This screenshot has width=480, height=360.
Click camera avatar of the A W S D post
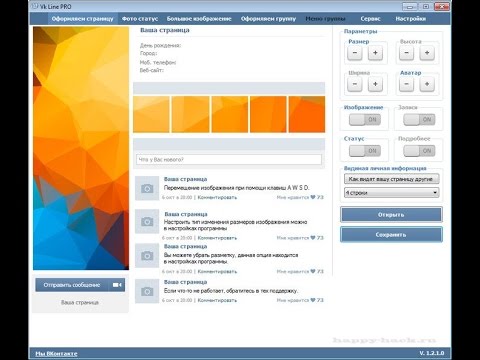pos(147,188)
